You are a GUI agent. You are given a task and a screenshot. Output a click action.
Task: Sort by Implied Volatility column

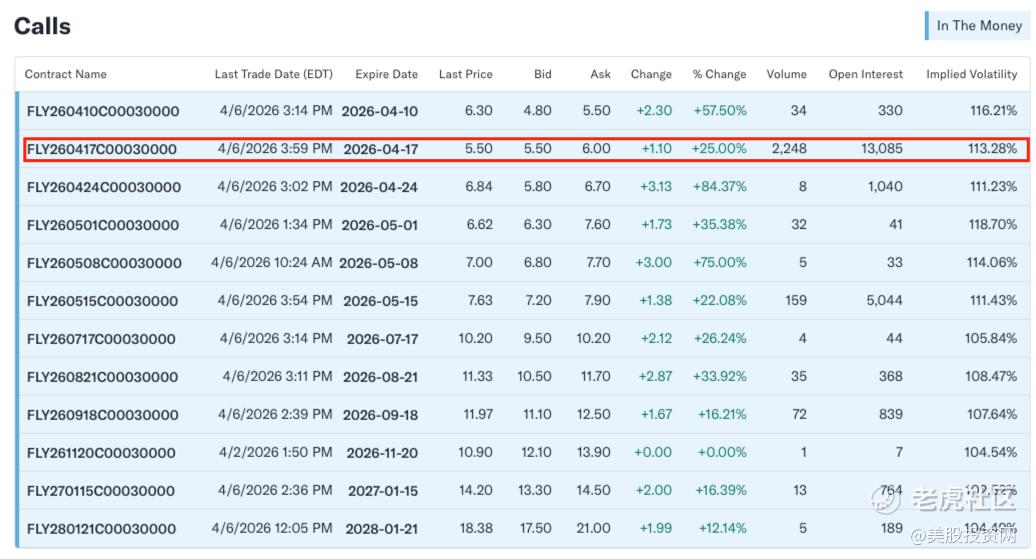971,74
